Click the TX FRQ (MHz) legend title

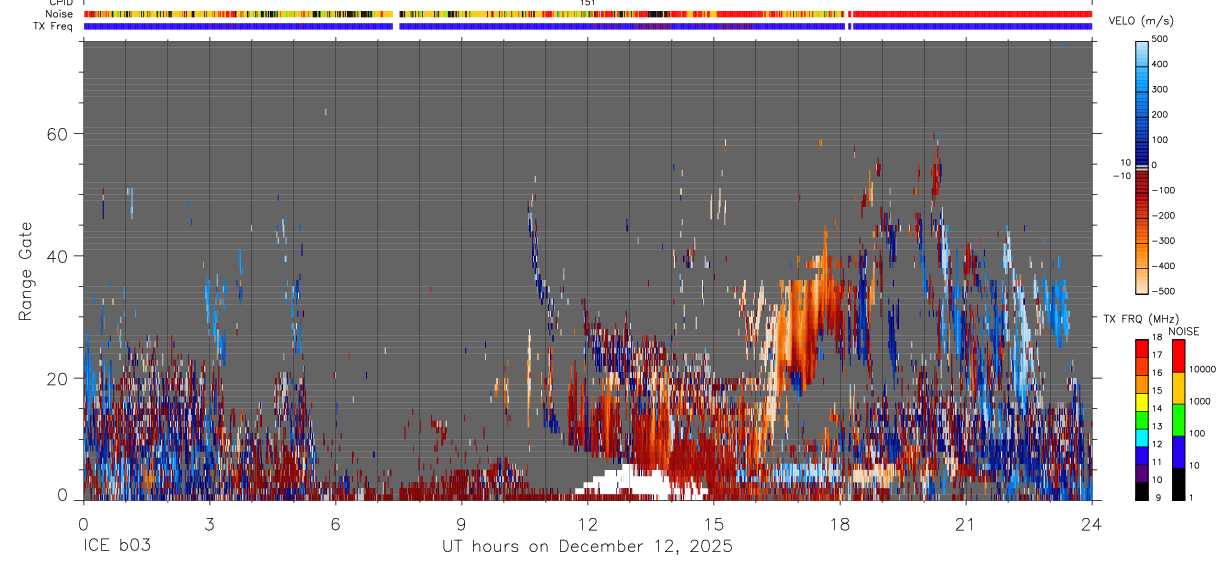pos(1140,318)
